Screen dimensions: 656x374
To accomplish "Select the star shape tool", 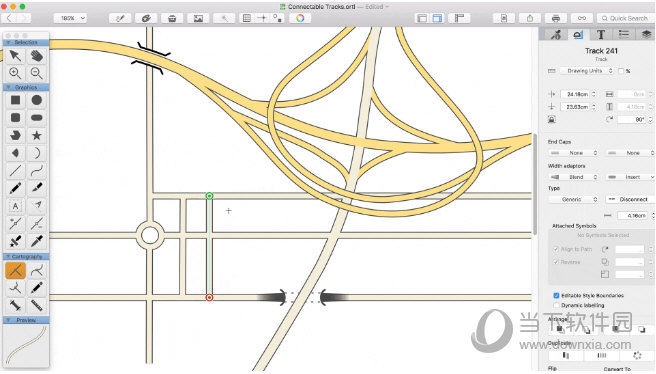I will click(x=37, y=135).
